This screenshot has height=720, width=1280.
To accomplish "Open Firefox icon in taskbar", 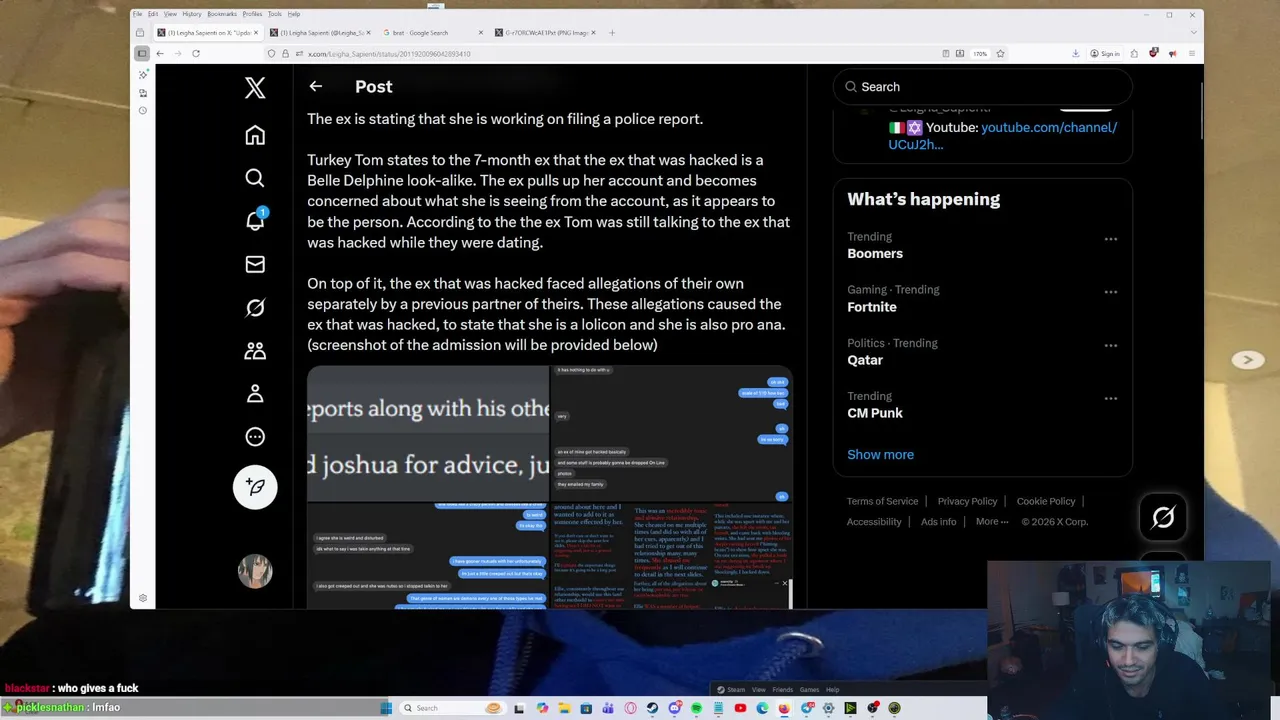I will coord(784,708).
